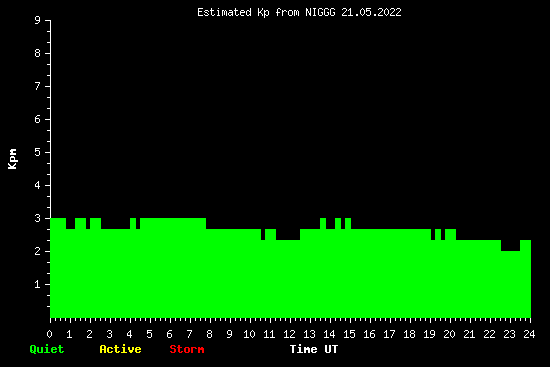The width and height of the screenshot is (550, 367).
Task: Click hour 24 on the time axis
Action: pyautogui.click(x=529, y=334)
